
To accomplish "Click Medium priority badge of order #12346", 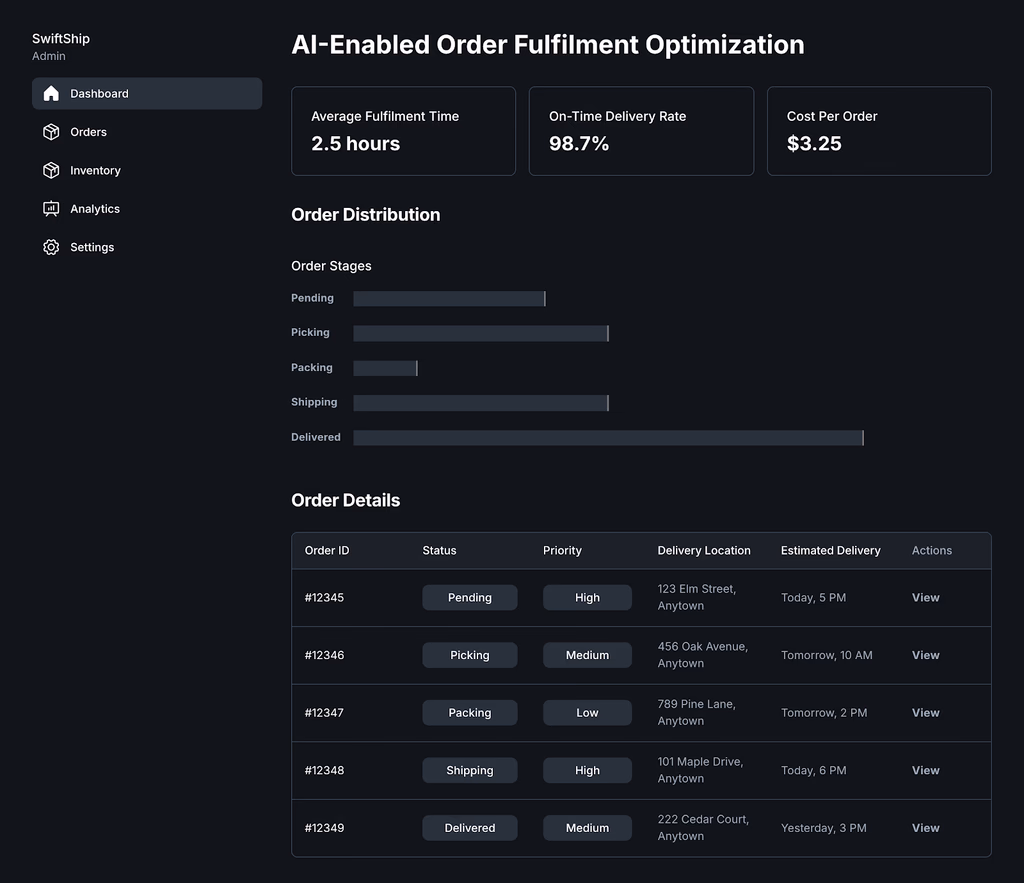I will 587,655.
